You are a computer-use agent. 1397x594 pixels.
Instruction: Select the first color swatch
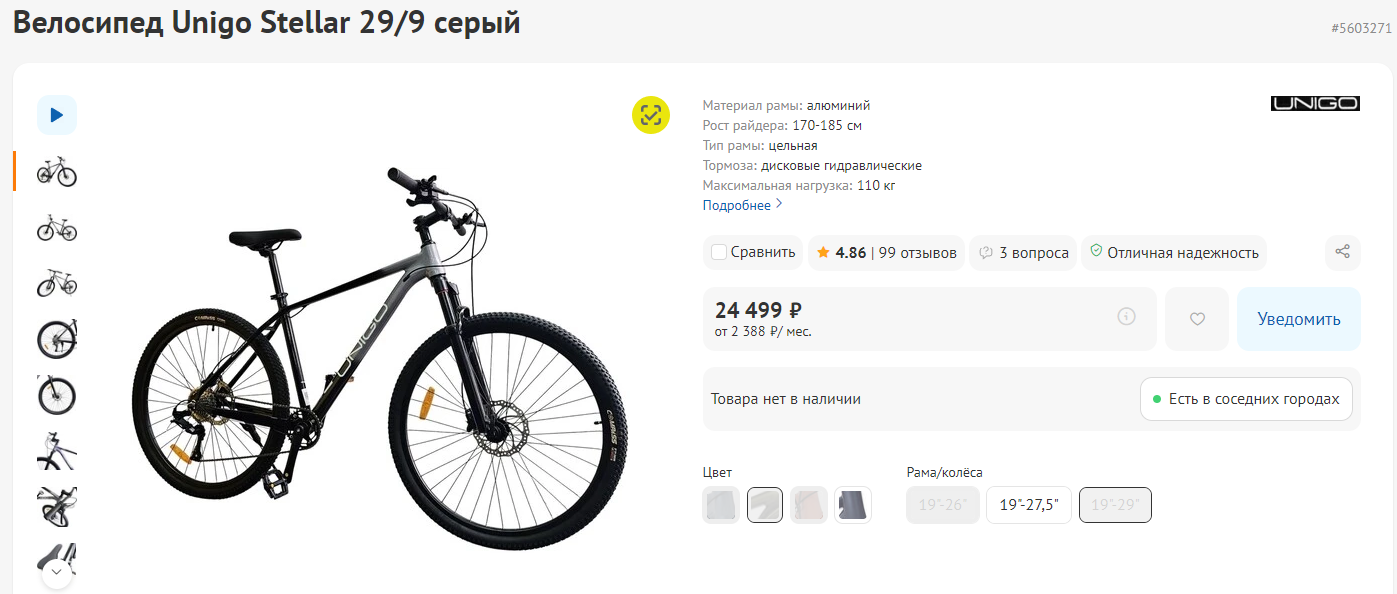click(721, 505)
